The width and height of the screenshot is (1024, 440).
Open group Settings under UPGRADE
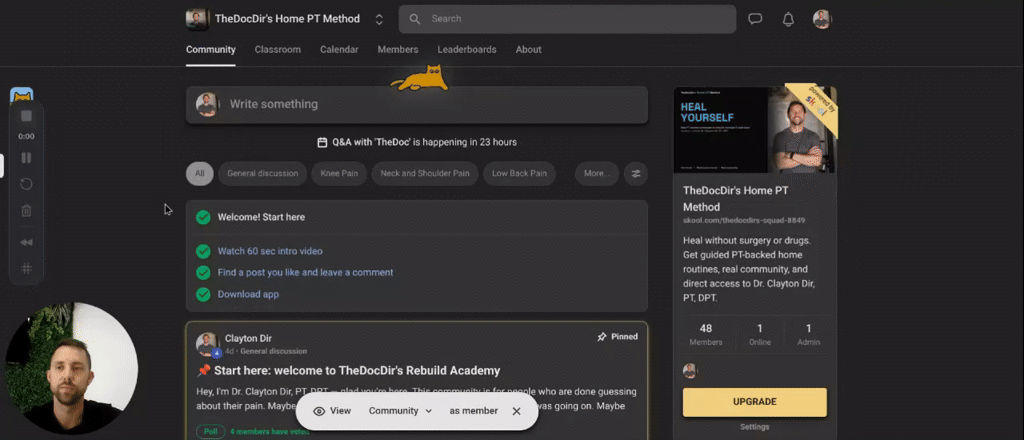pos(754,427)
